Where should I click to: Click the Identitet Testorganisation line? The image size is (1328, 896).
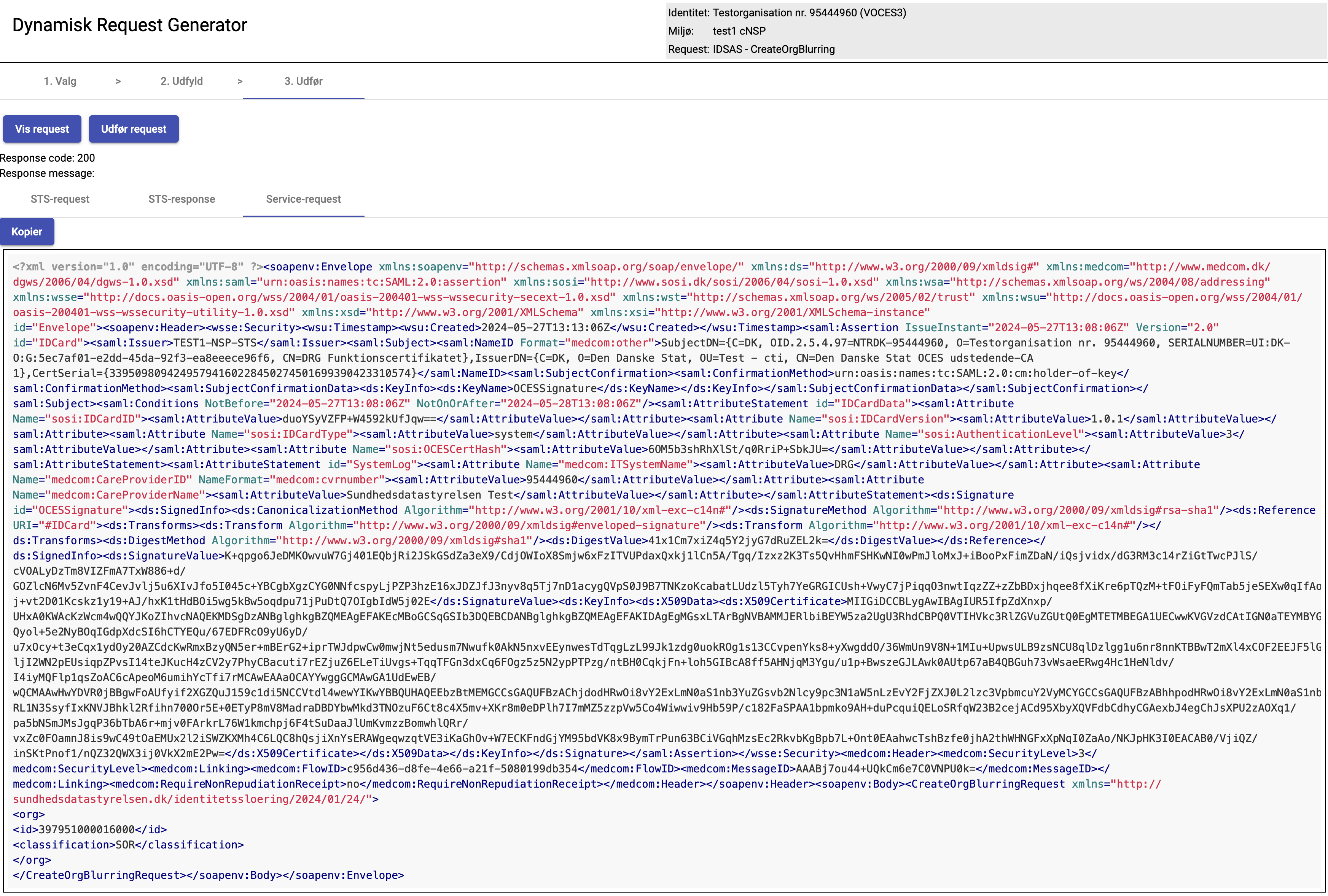click(x=787, y=13)
